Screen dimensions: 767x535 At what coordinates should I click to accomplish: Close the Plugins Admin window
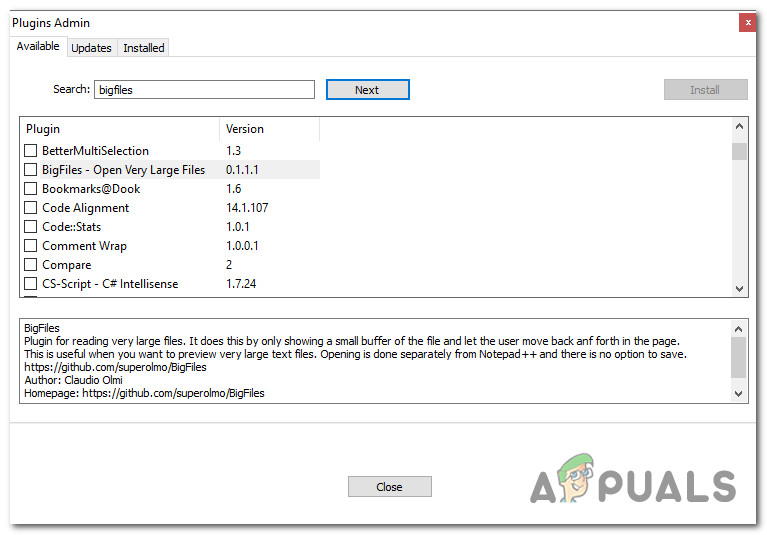click(x=747, y=22)
